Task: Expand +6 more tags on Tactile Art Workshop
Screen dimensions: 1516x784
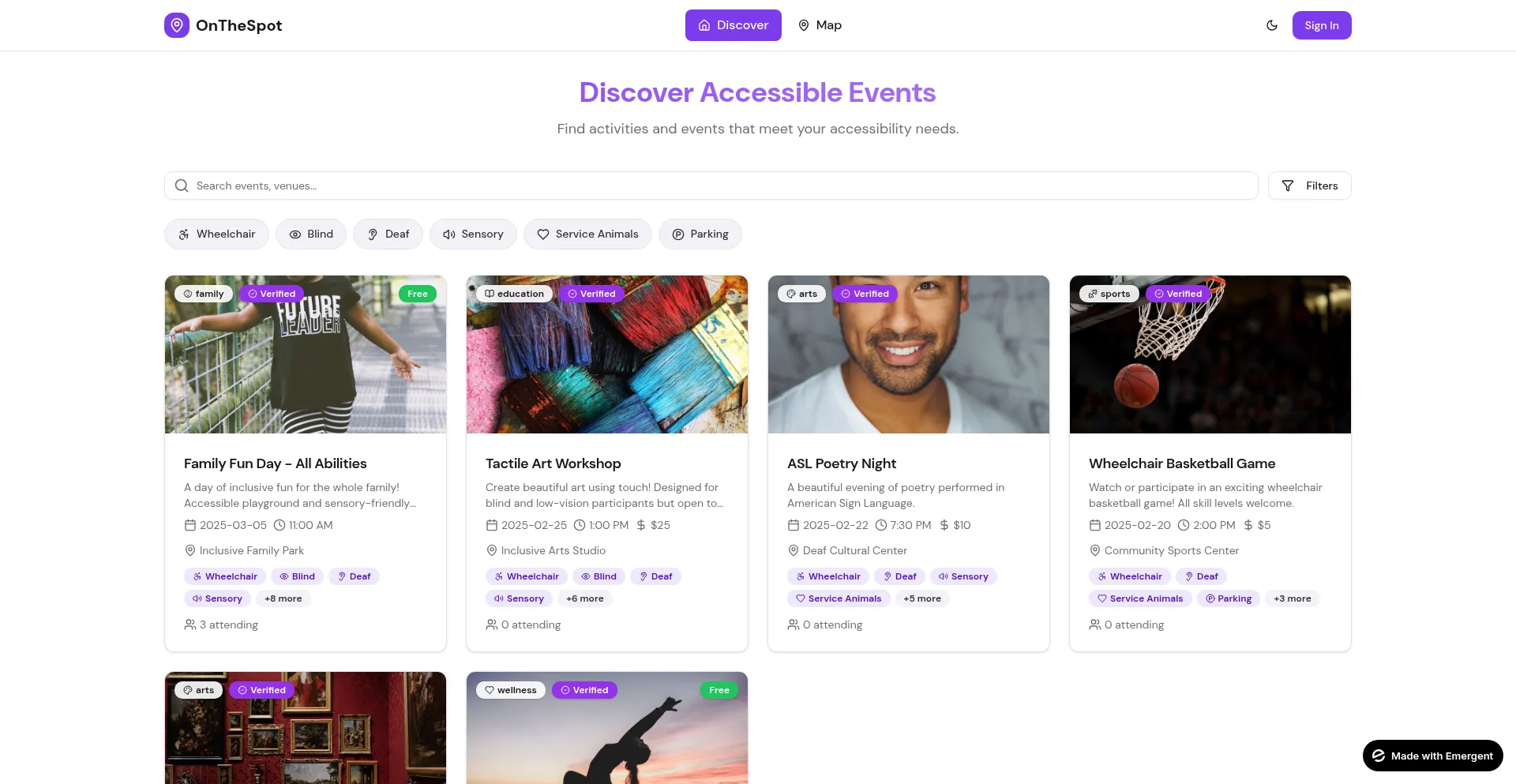Action: click(585, 598)
